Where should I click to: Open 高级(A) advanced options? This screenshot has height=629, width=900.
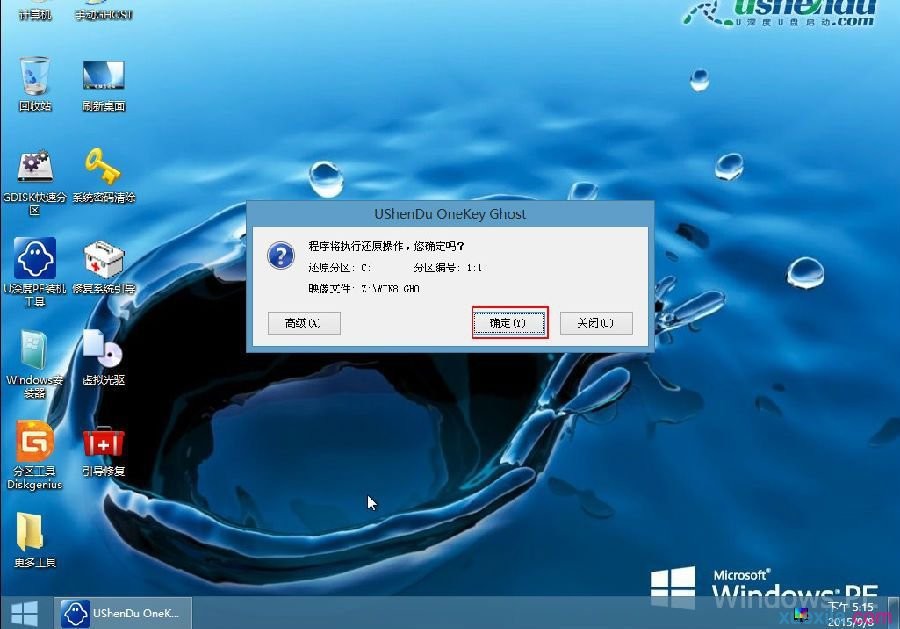304,322
